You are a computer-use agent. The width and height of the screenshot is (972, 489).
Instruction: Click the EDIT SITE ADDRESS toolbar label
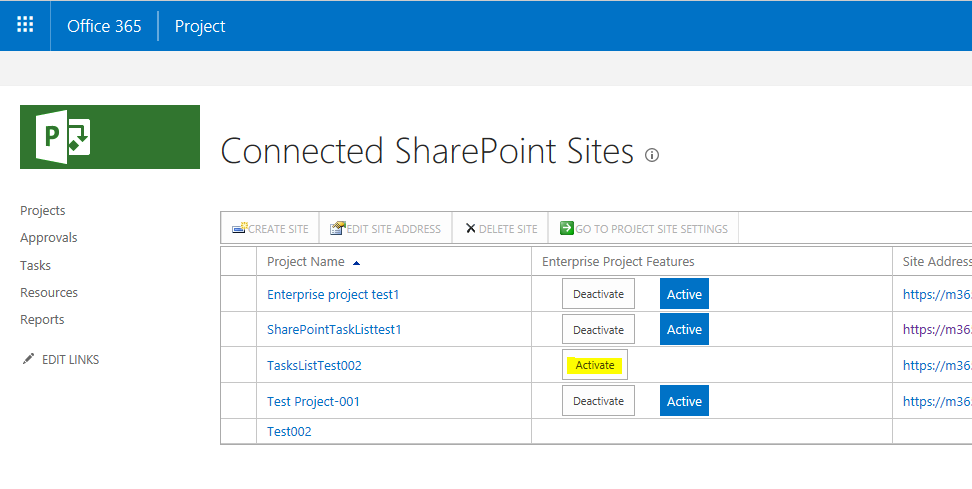[394, 229]
